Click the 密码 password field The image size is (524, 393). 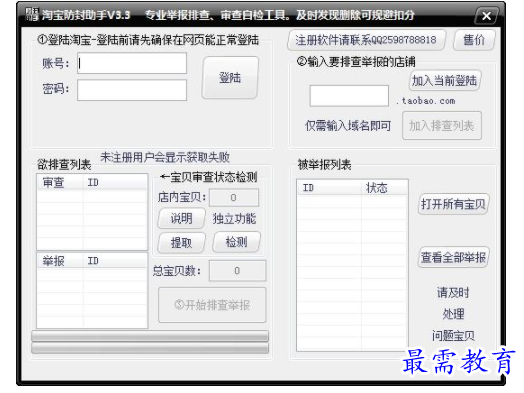pos(132,90)
